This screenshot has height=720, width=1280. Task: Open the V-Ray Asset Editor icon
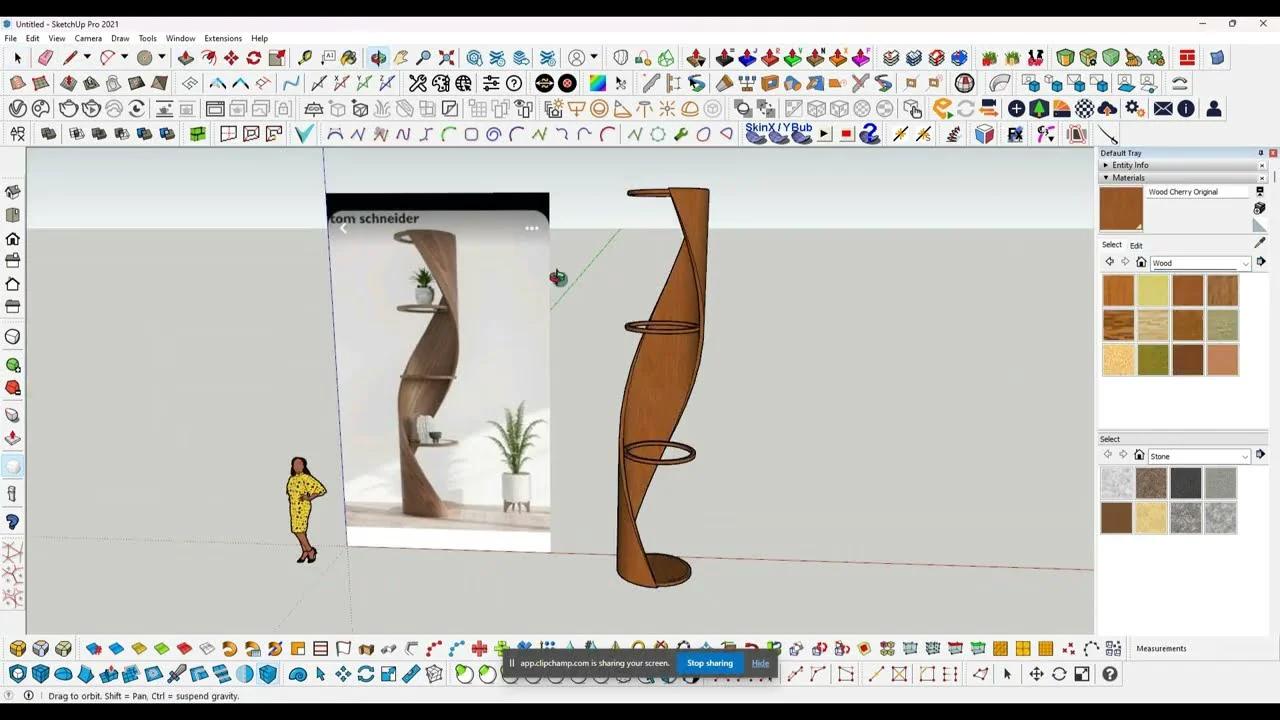(17, 108)
